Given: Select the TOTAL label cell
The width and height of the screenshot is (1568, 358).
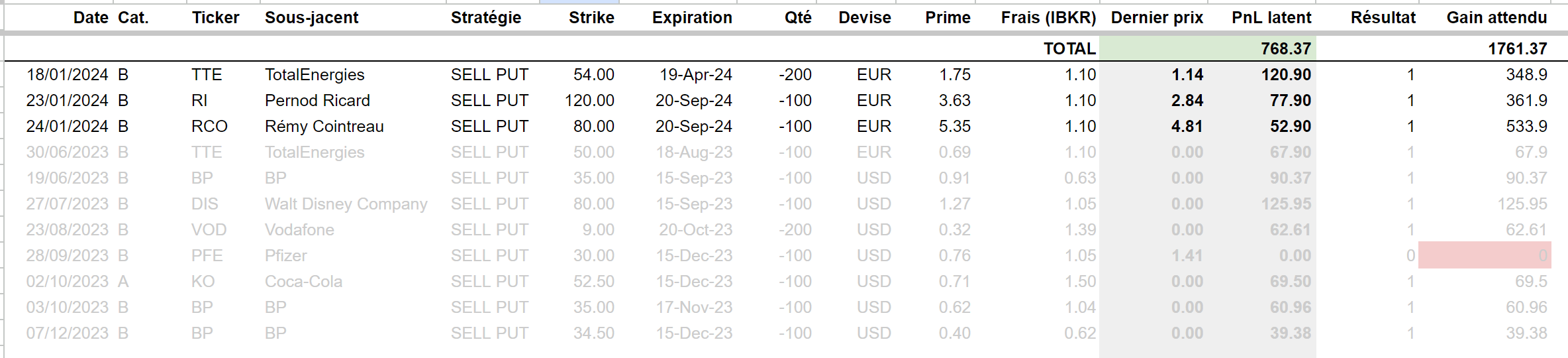Looking at the screenshot, I should [x=1069, y=49].
